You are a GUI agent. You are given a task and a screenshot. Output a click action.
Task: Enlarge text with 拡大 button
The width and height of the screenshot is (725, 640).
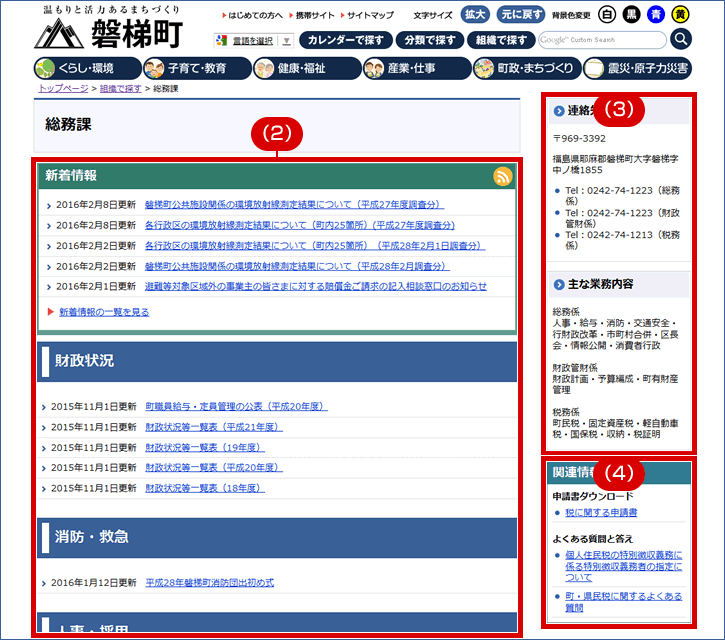click(475, 15)
